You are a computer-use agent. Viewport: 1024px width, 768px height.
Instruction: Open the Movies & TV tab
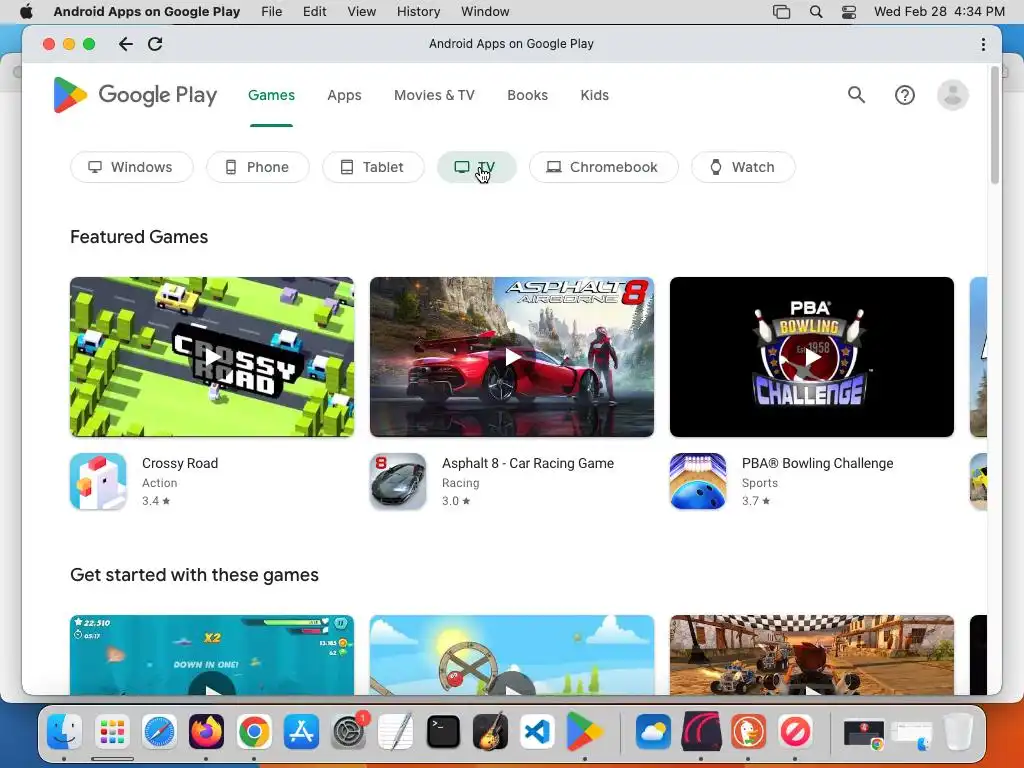tap(434, 95)
